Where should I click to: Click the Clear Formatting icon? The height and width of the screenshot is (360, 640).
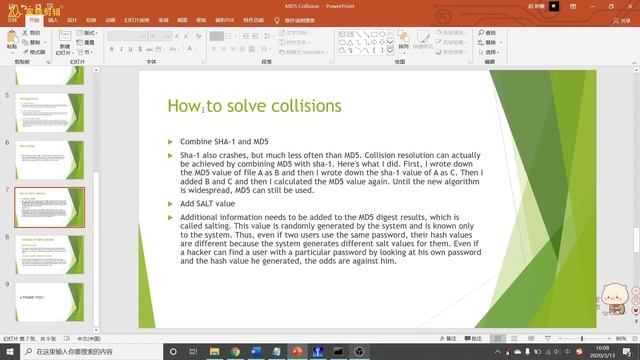coord(198,36)
